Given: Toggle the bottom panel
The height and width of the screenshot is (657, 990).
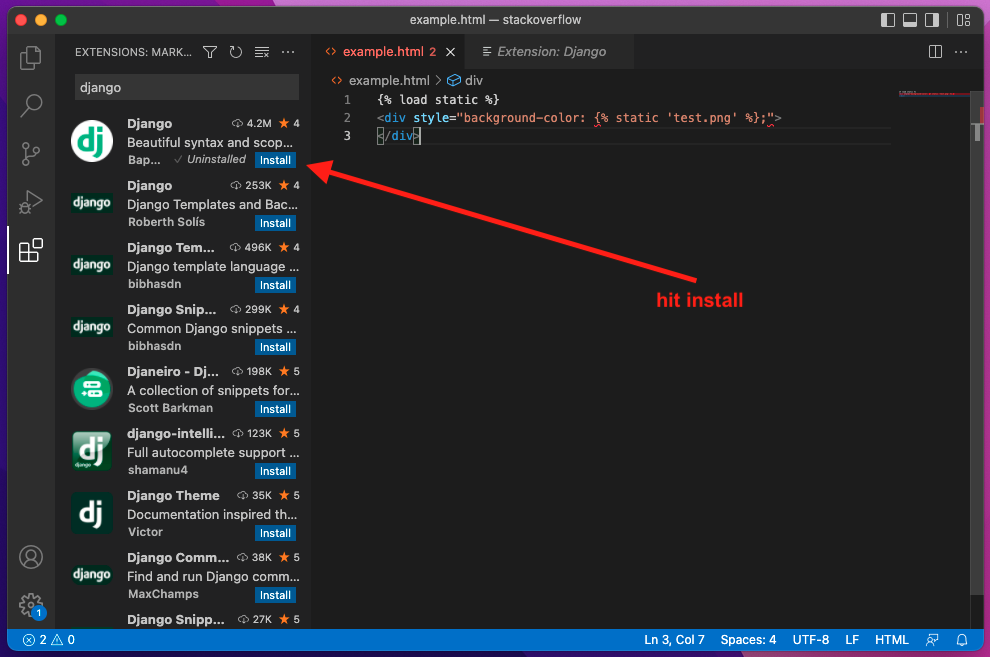Looking at the screenshot, I should click(910, 20).
